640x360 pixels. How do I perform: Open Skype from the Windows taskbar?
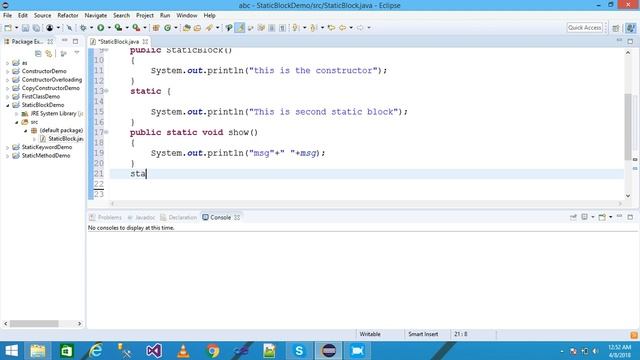click(x=299, y=351)
